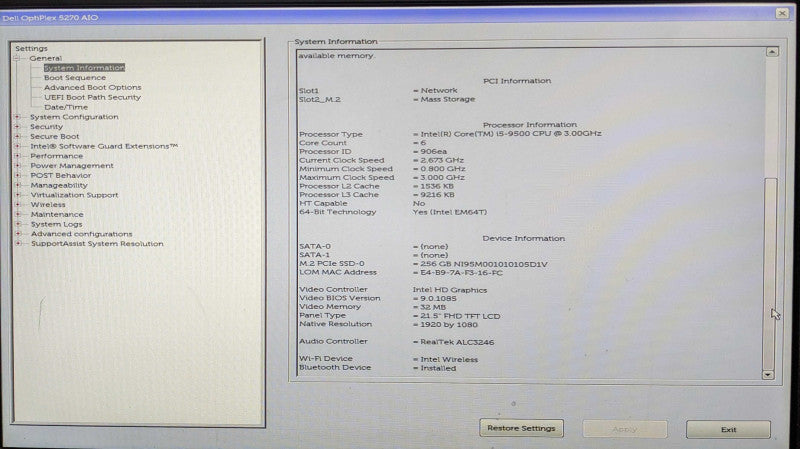Select the Performance category label
Image resolution: width=800 pixels, height=449 pixels.
point(57,156)
